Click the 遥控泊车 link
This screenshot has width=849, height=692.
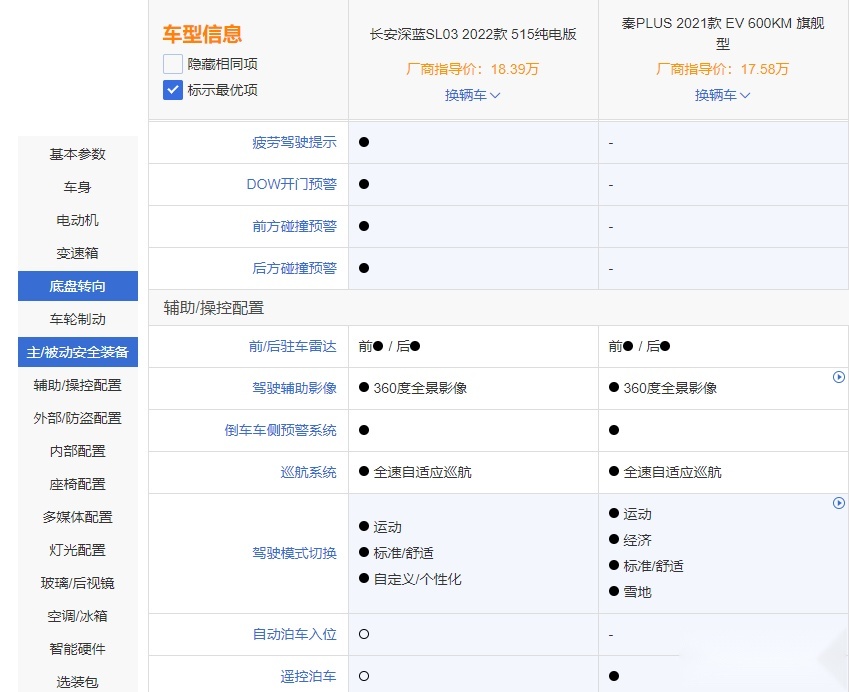[308, 676]
